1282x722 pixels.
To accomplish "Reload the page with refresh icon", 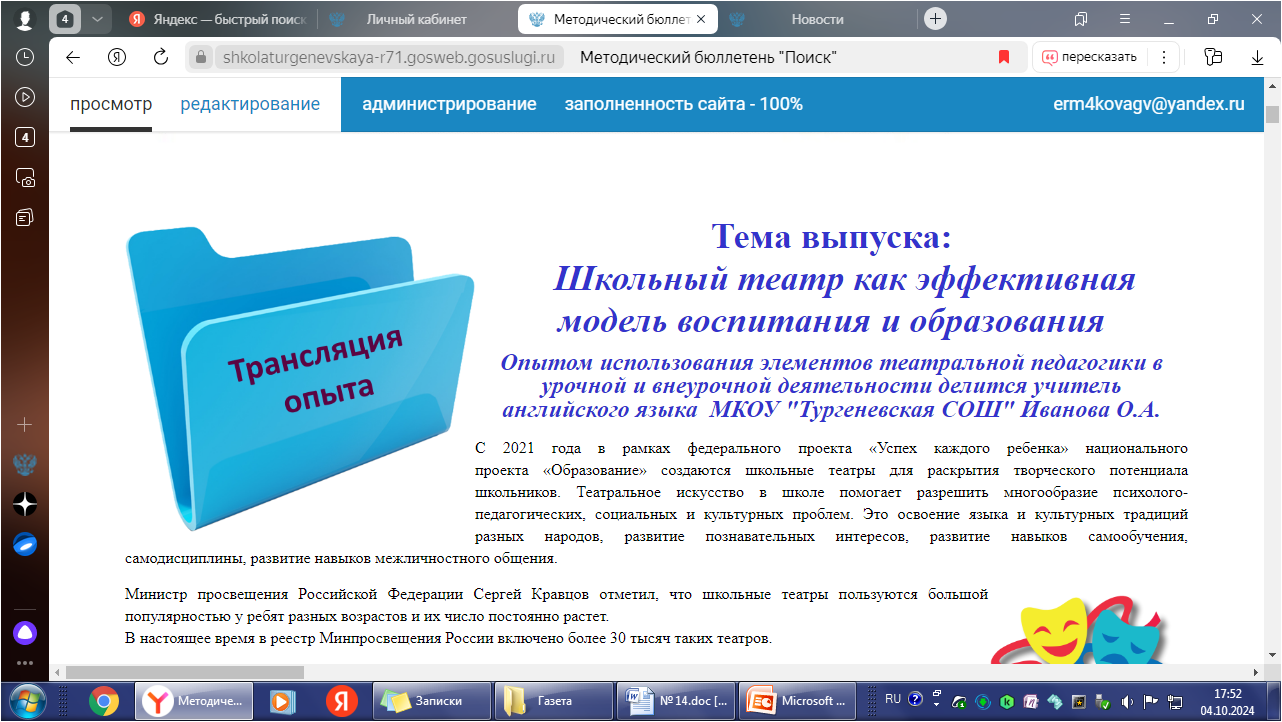I will 160,57.
